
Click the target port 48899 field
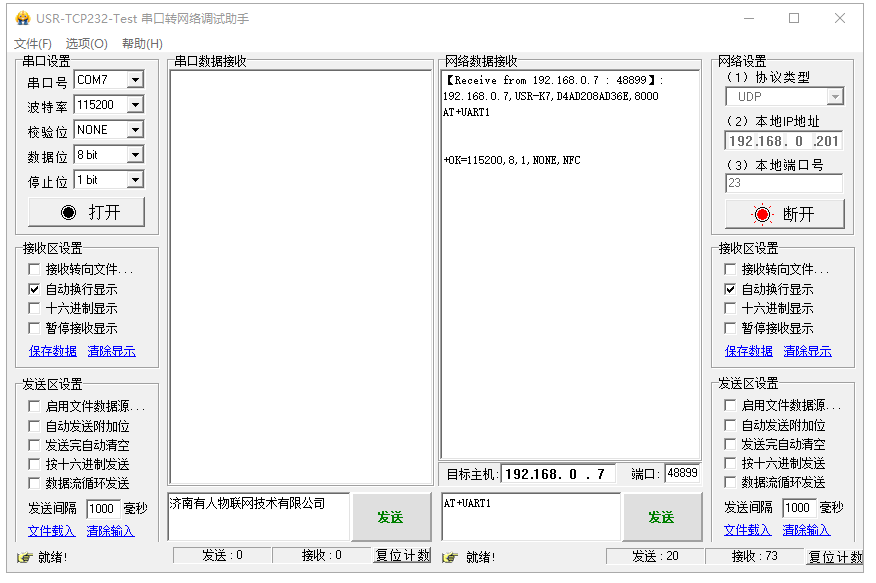(x=682, y=473)
